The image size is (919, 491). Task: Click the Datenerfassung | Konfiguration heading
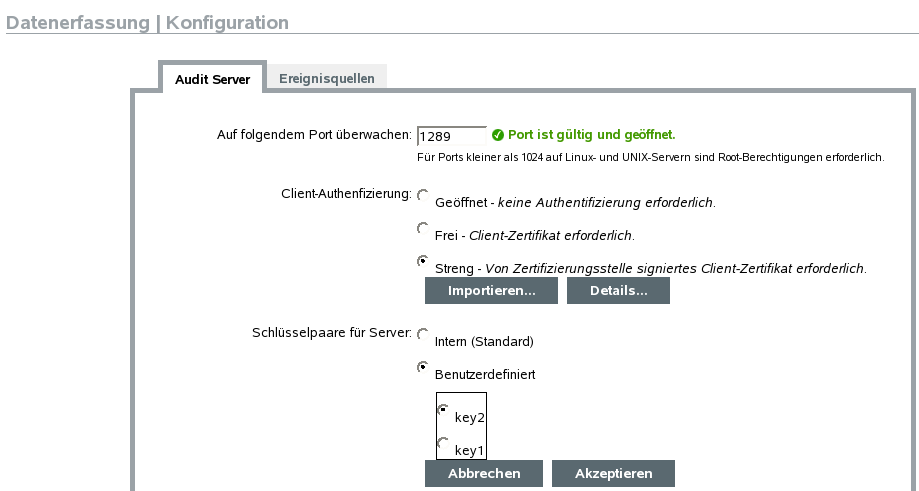point(147,22)
